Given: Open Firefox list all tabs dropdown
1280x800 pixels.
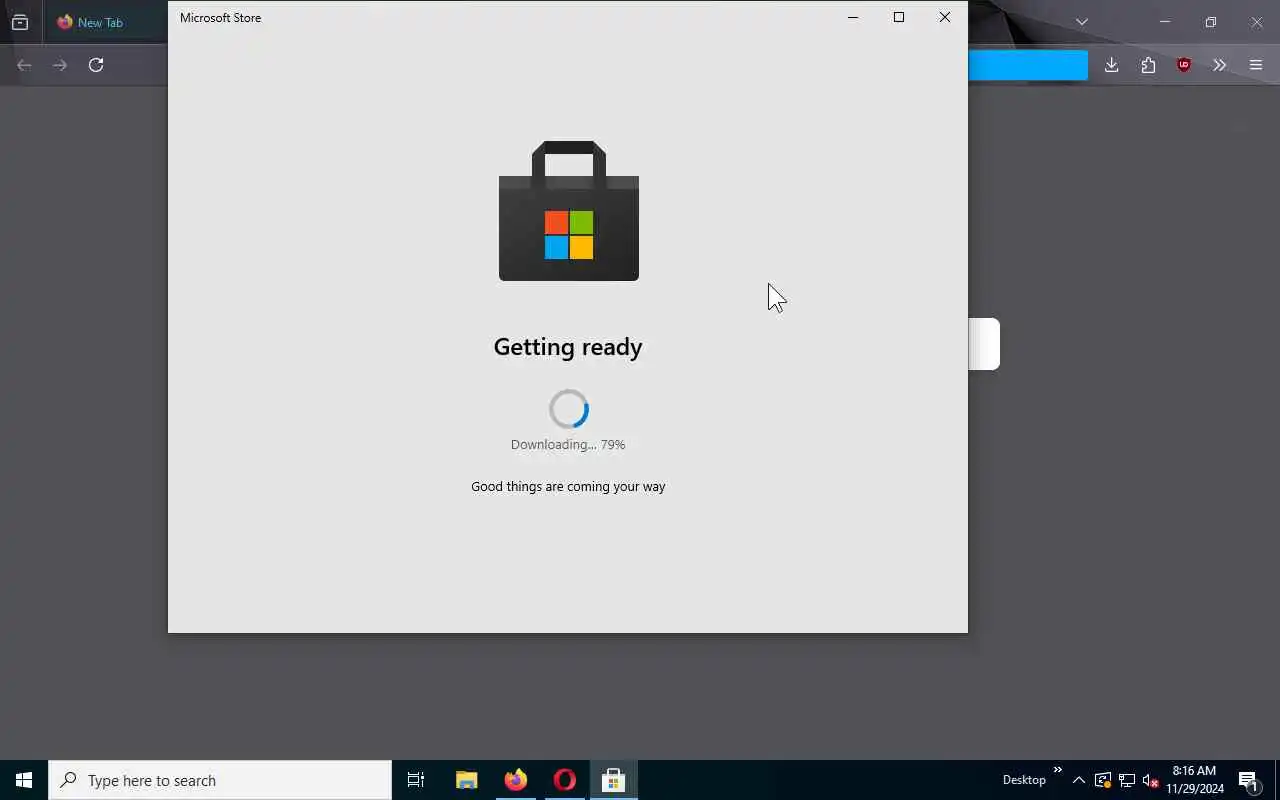Looking at the screenshot, I should pos(1082,22).
